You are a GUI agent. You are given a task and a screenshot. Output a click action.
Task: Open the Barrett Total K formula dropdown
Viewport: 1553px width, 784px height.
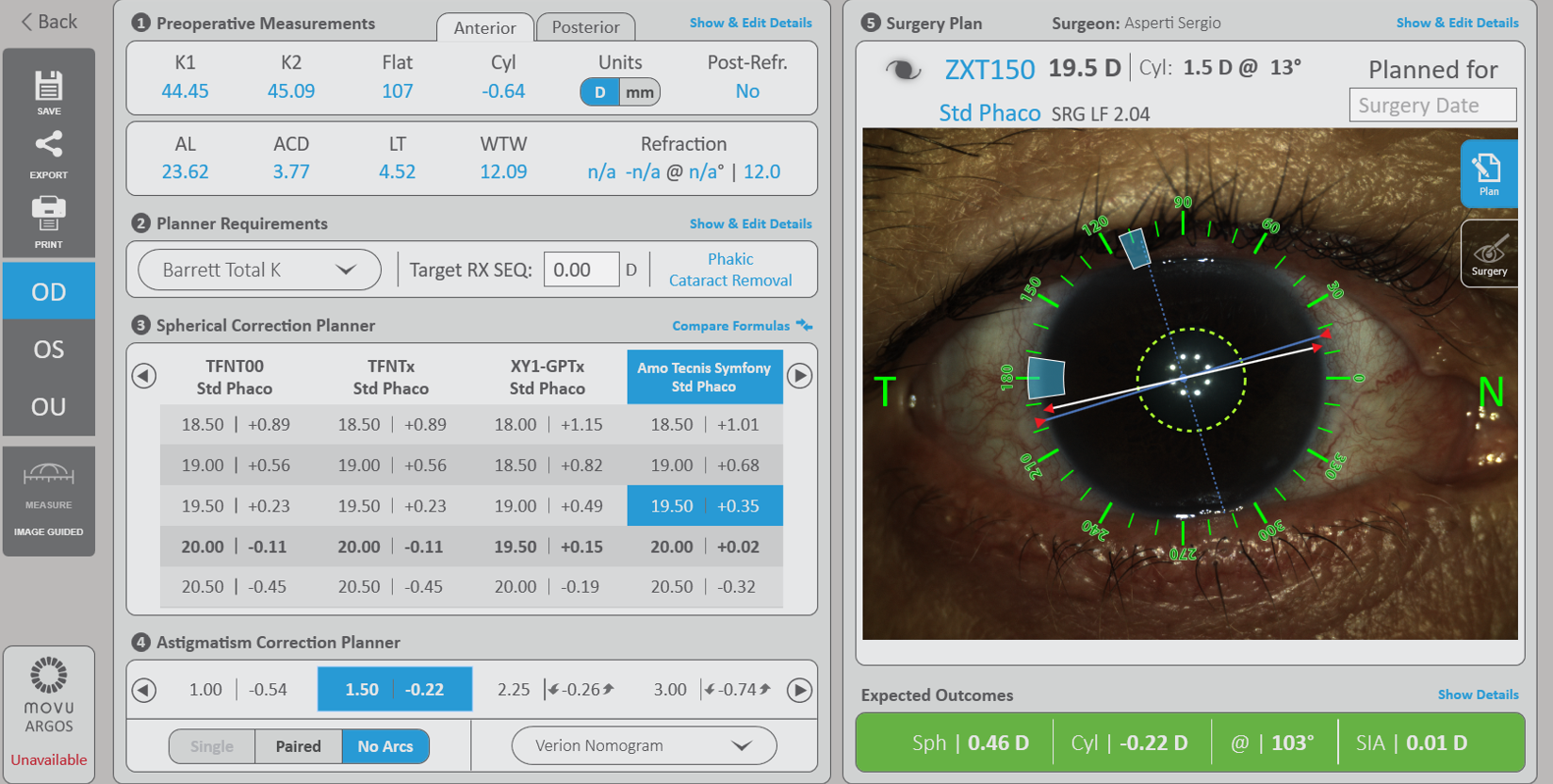(259, 270)
